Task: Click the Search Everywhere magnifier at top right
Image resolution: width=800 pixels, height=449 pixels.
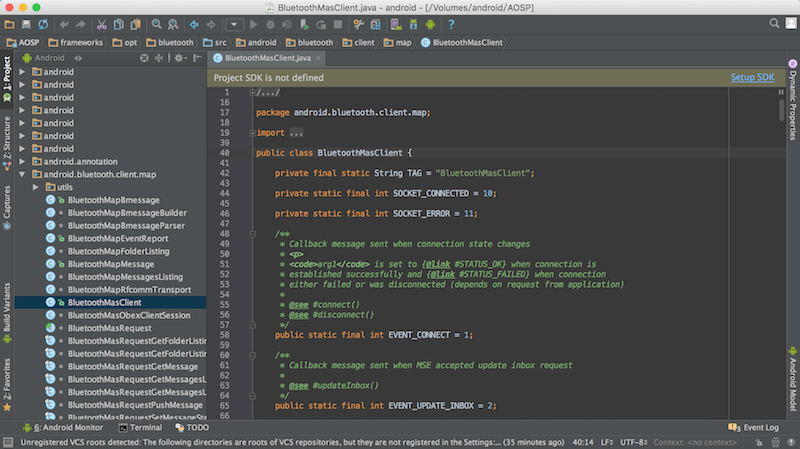Action: (x=774, y=23)
